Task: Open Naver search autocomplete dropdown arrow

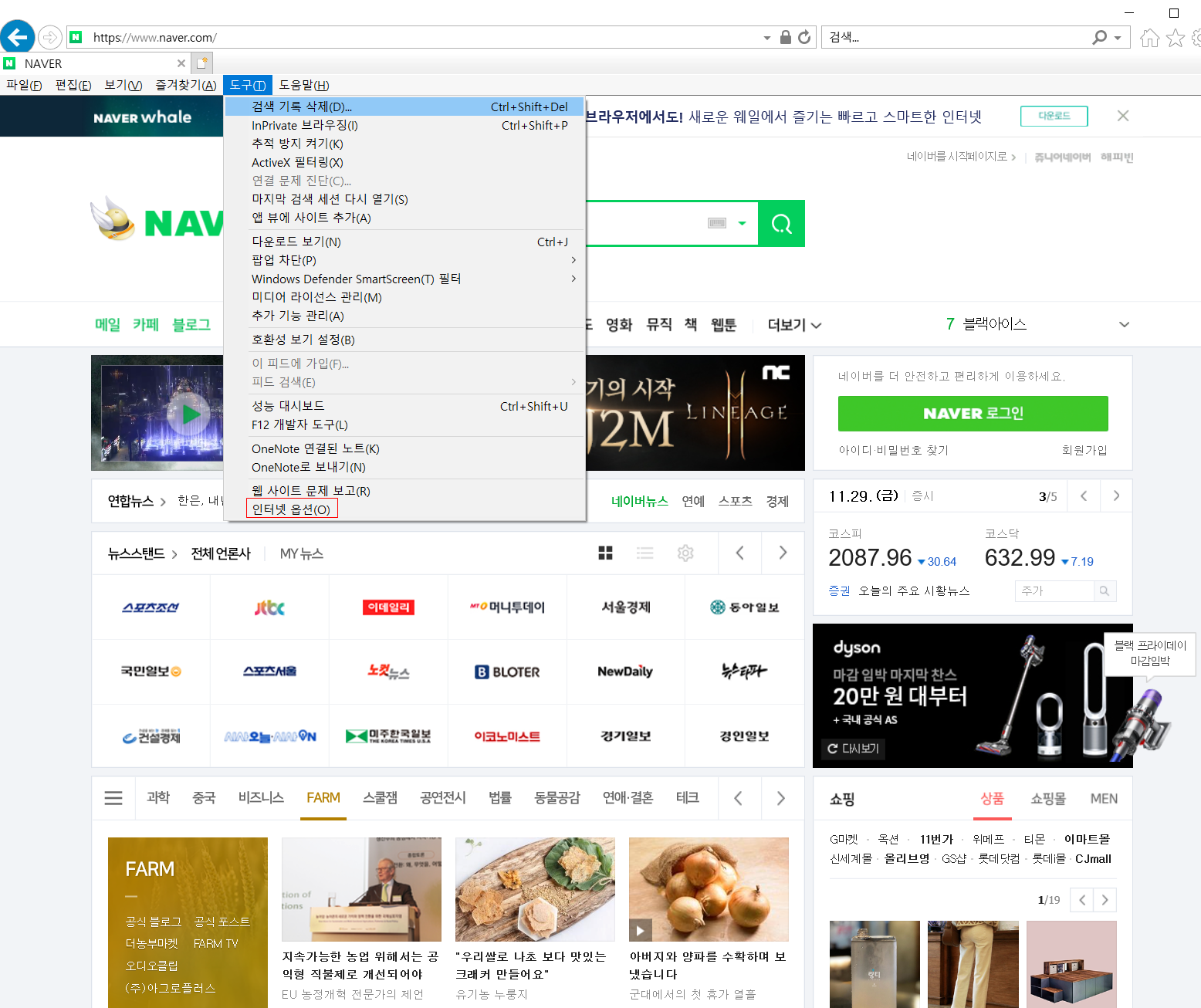Action: click(x=742, y=224)
